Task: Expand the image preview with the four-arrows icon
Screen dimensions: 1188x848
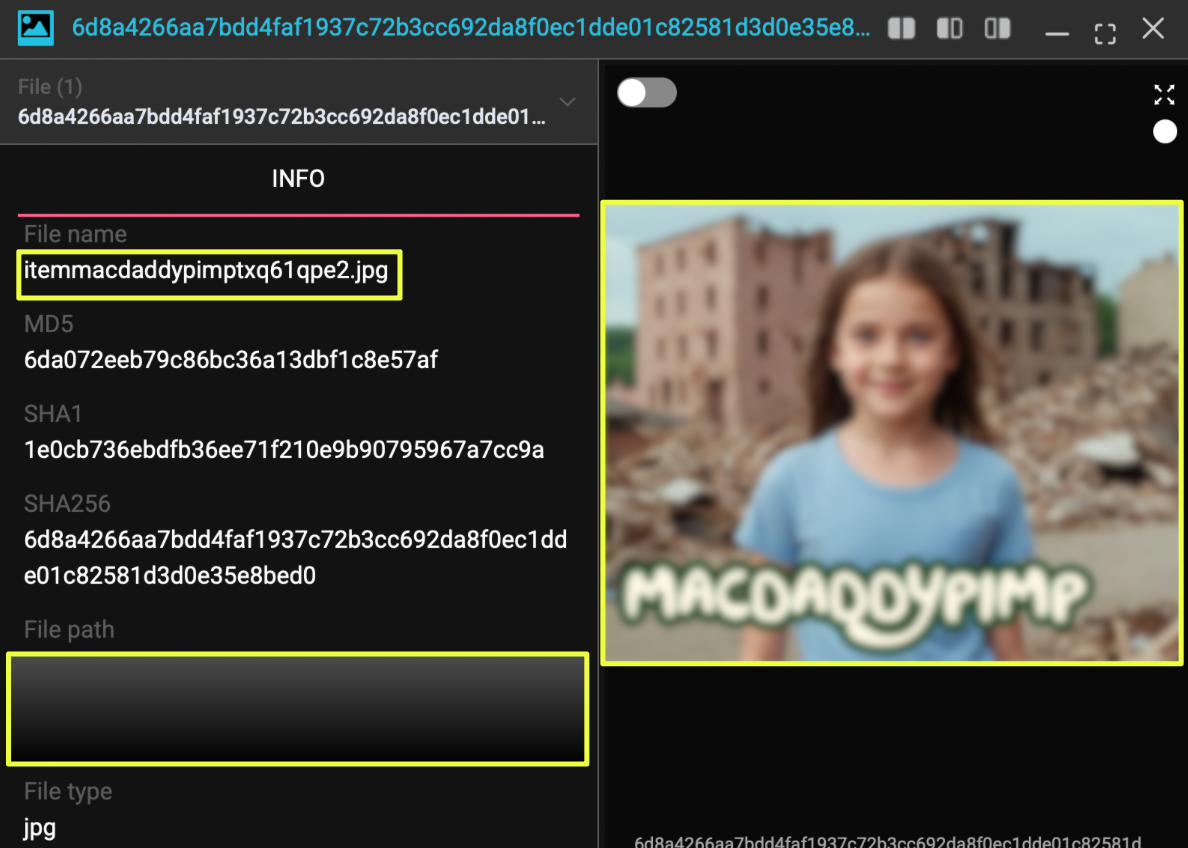Action: [1164, 95]
